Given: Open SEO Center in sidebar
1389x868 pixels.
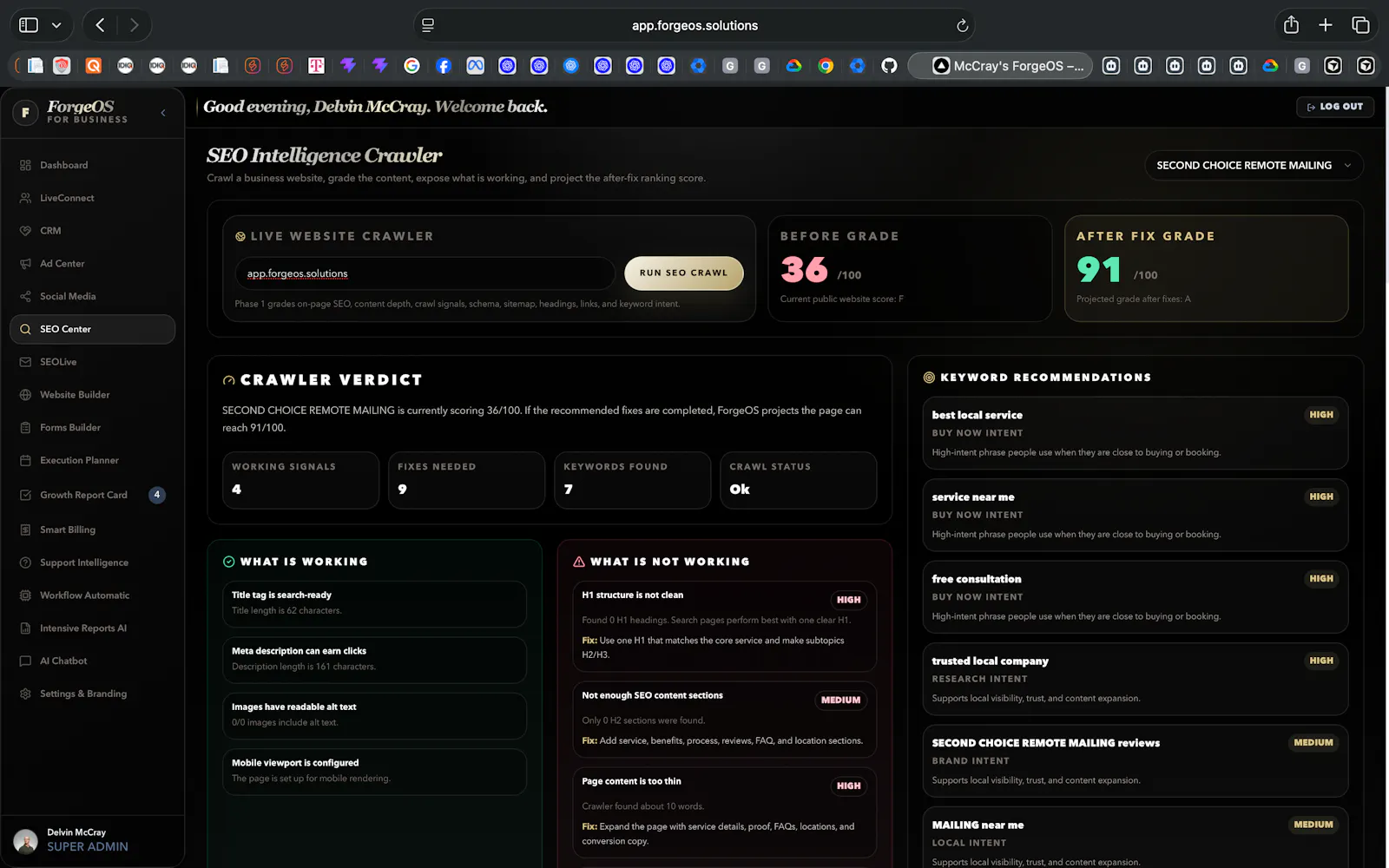Looking at the screenshot, I should (92, 329).
